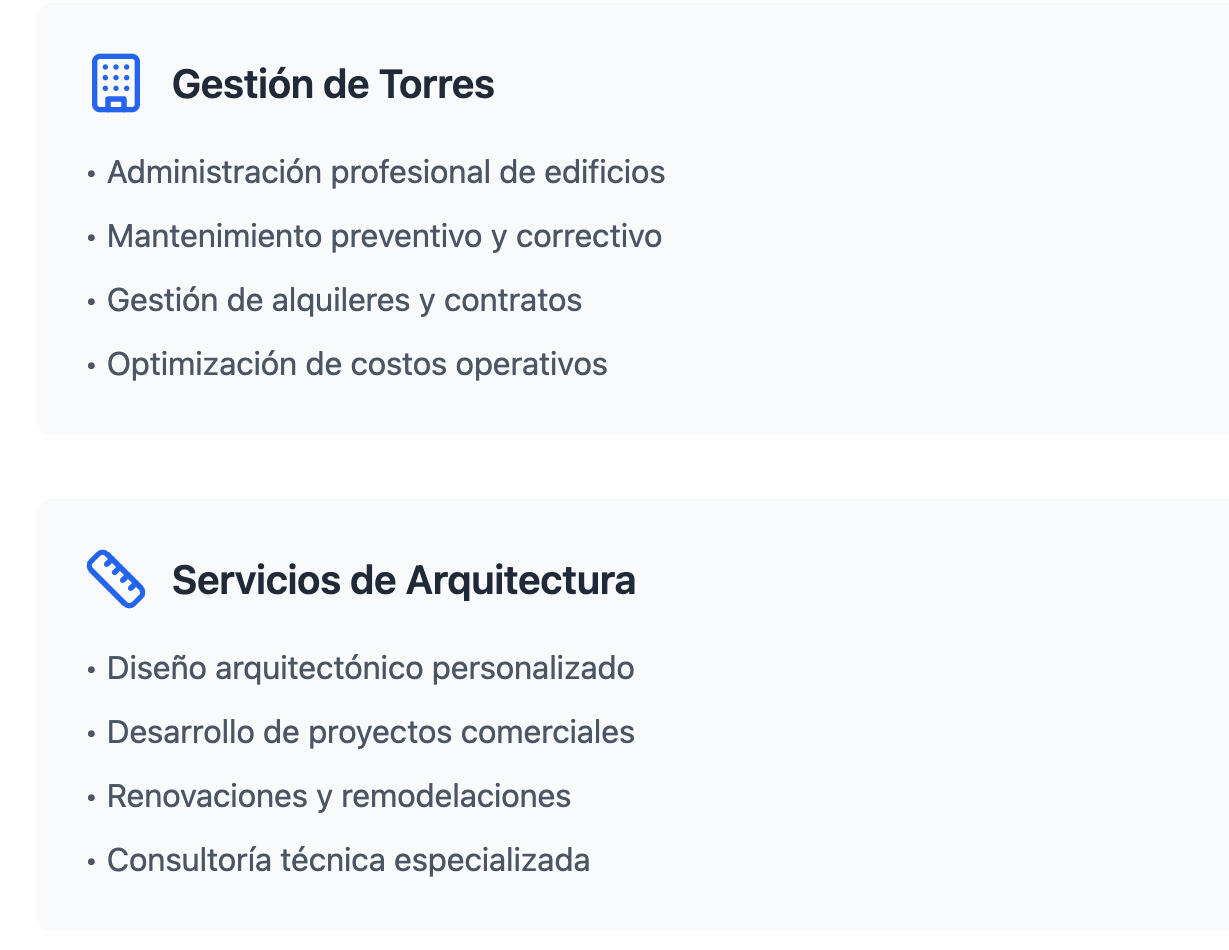
Task: Click bullet before 'Mantenimiento preventivo y correctivo'
Action: pos(92,238)
